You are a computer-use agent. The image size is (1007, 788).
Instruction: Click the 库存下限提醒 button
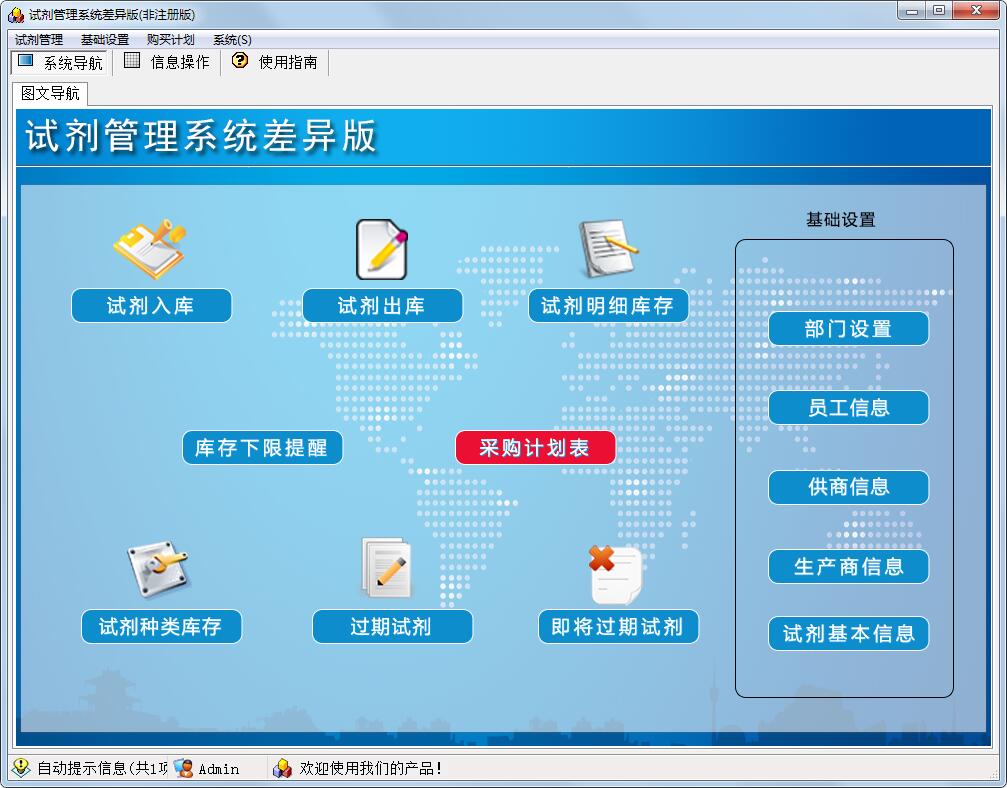(262, 448)
